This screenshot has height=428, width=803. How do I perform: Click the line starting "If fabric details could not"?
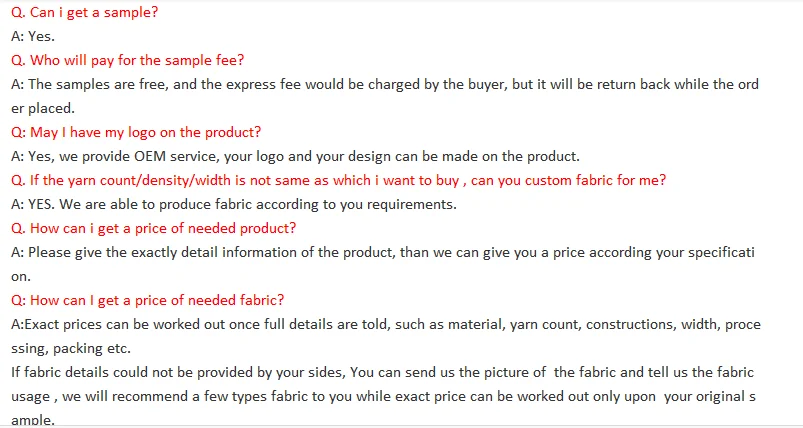385,373
